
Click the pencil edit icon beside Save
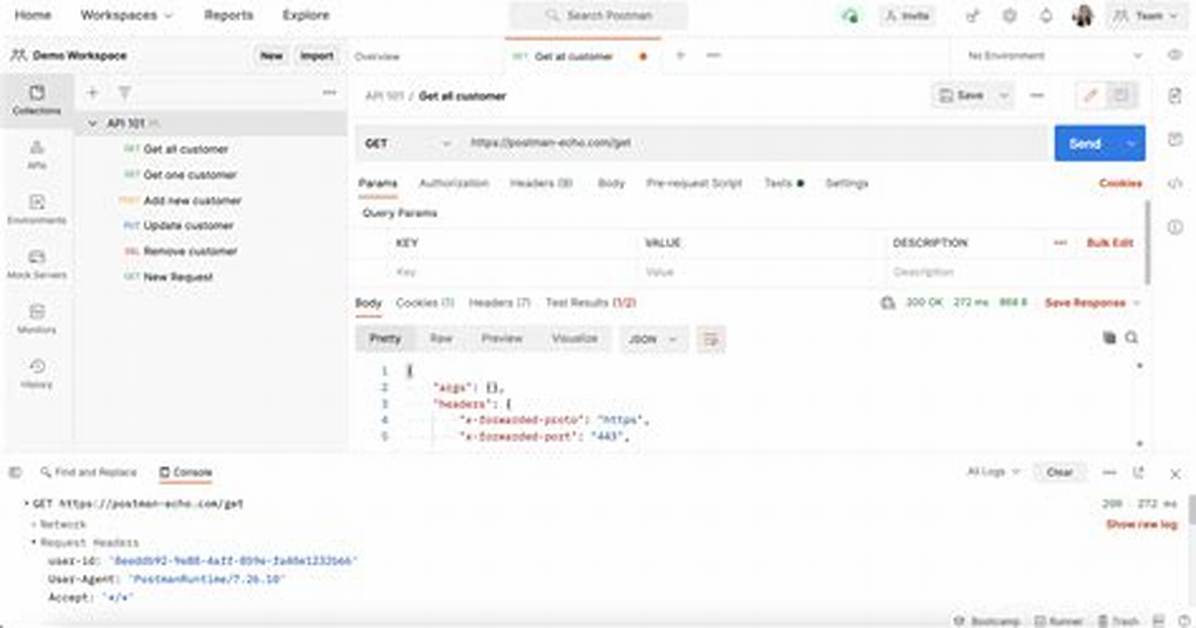(1091, 95)
